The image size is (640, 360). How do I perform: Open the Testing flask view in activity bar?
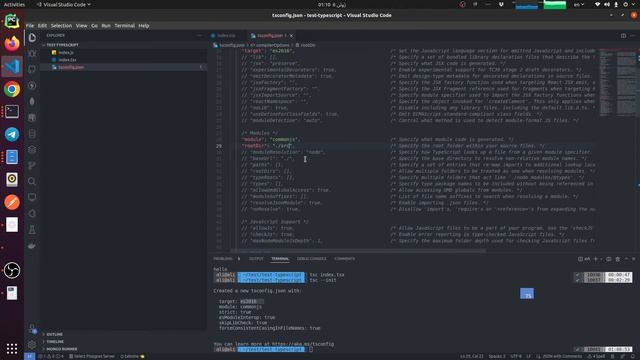coord(32,229)
